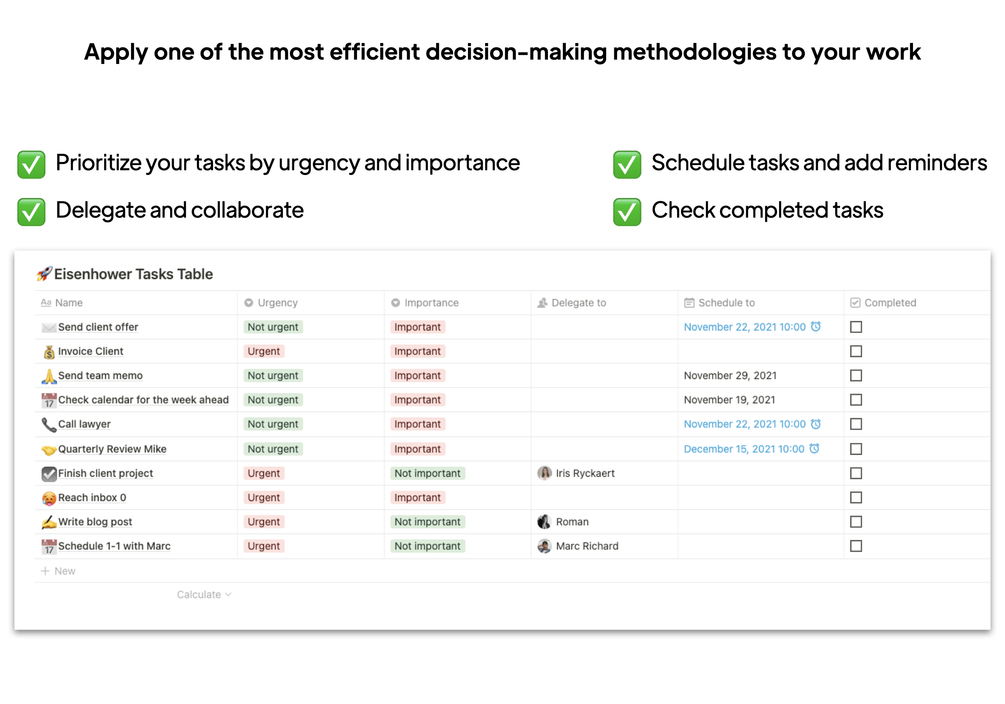Image resolution: width=1005 pixels, height=704 pixels.
Task: Click the writing hand icon for Write blog post
Action: [49, 522]
